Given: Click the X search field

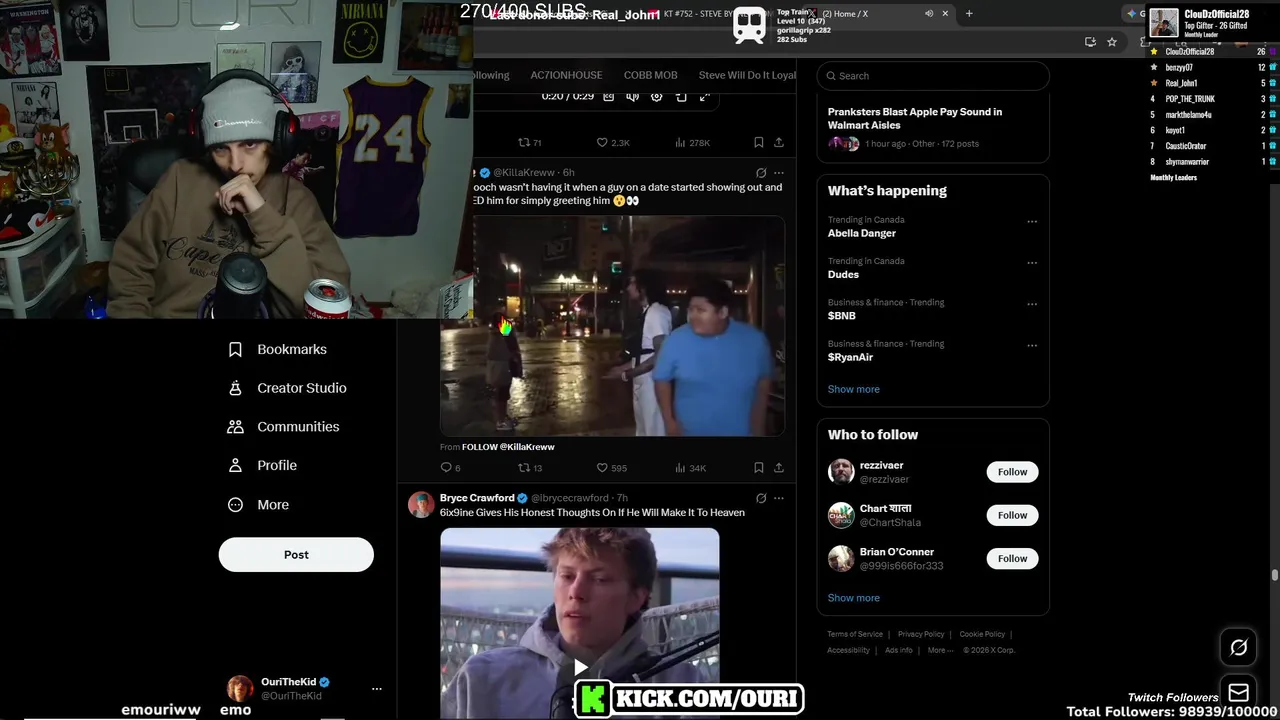Looking at the screenshot, I should pyautogui.click(x=933, y=75).
